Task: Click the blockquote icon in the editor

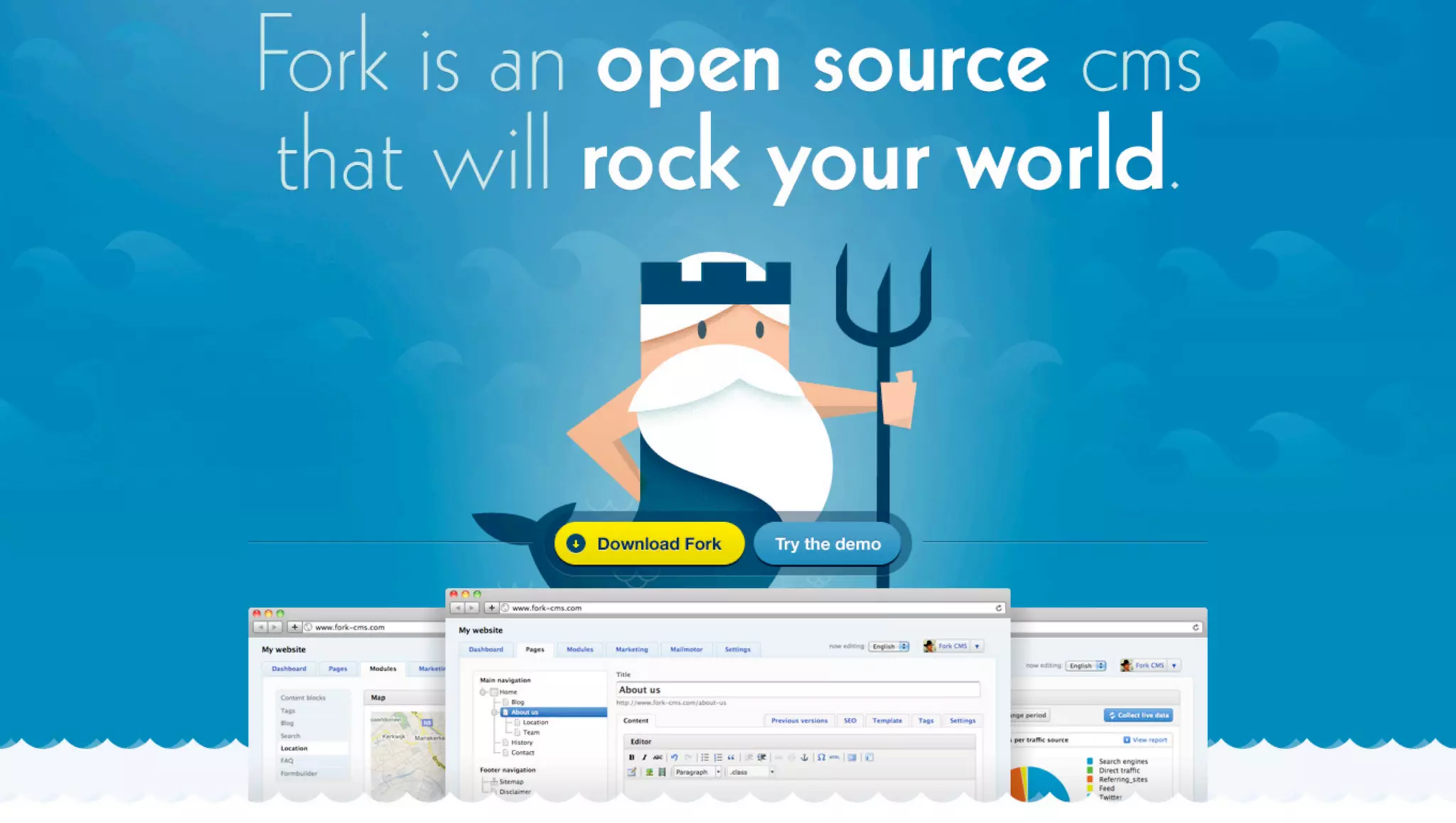Action: [731, 758]
